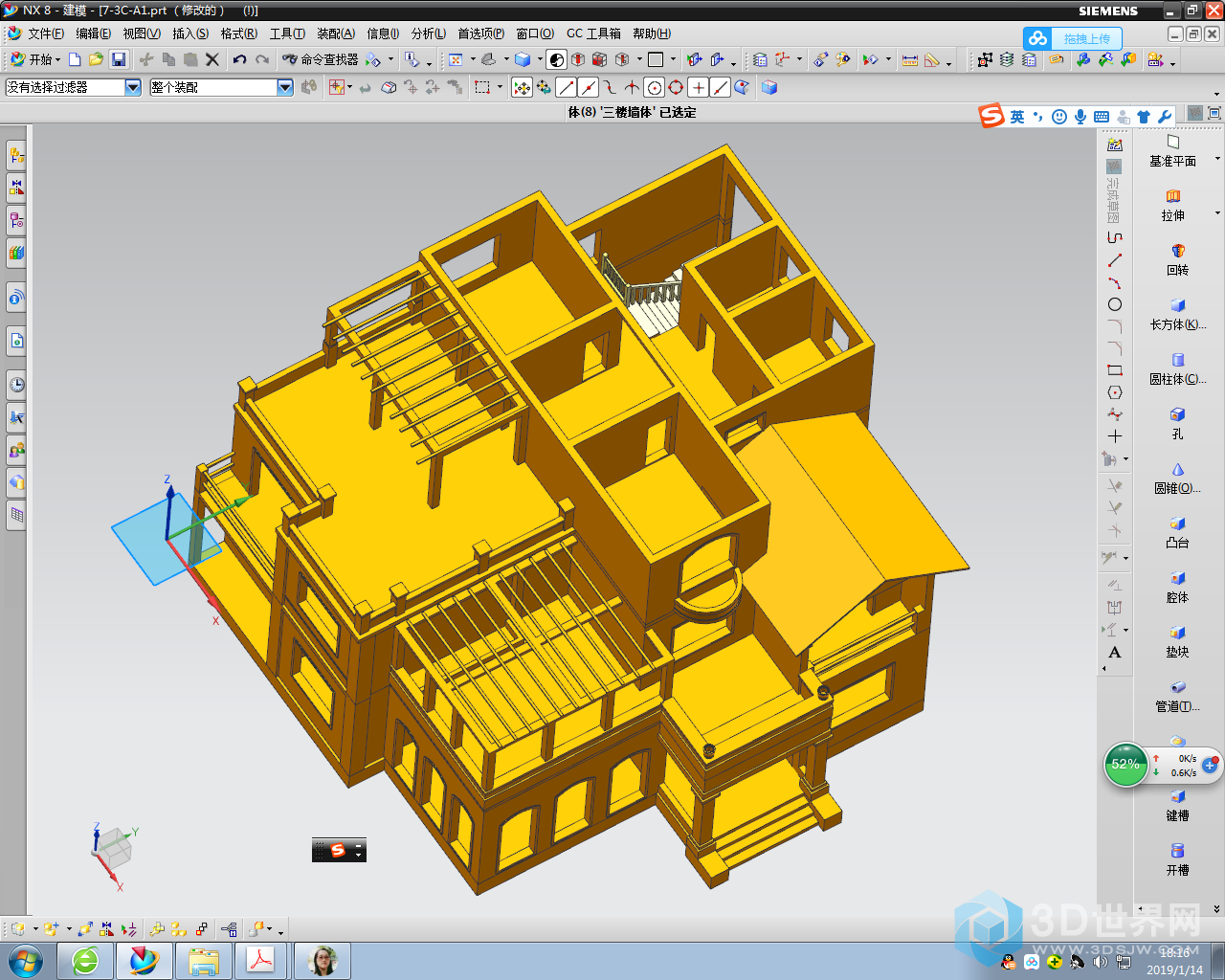Screen dimensions: 1225x980
Task: Toggle Sogou English/Chinese input mode
Action: (1017, 117)
